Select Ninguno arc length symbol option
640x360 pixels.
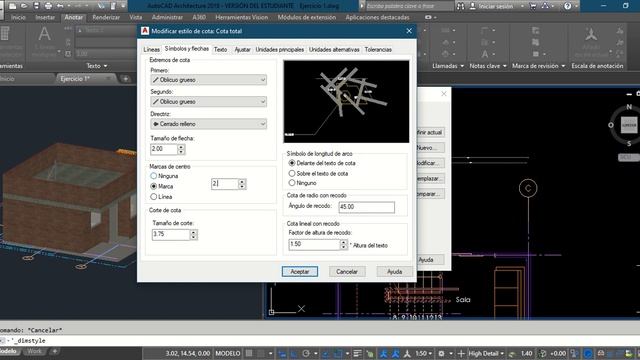pos(292,183)
